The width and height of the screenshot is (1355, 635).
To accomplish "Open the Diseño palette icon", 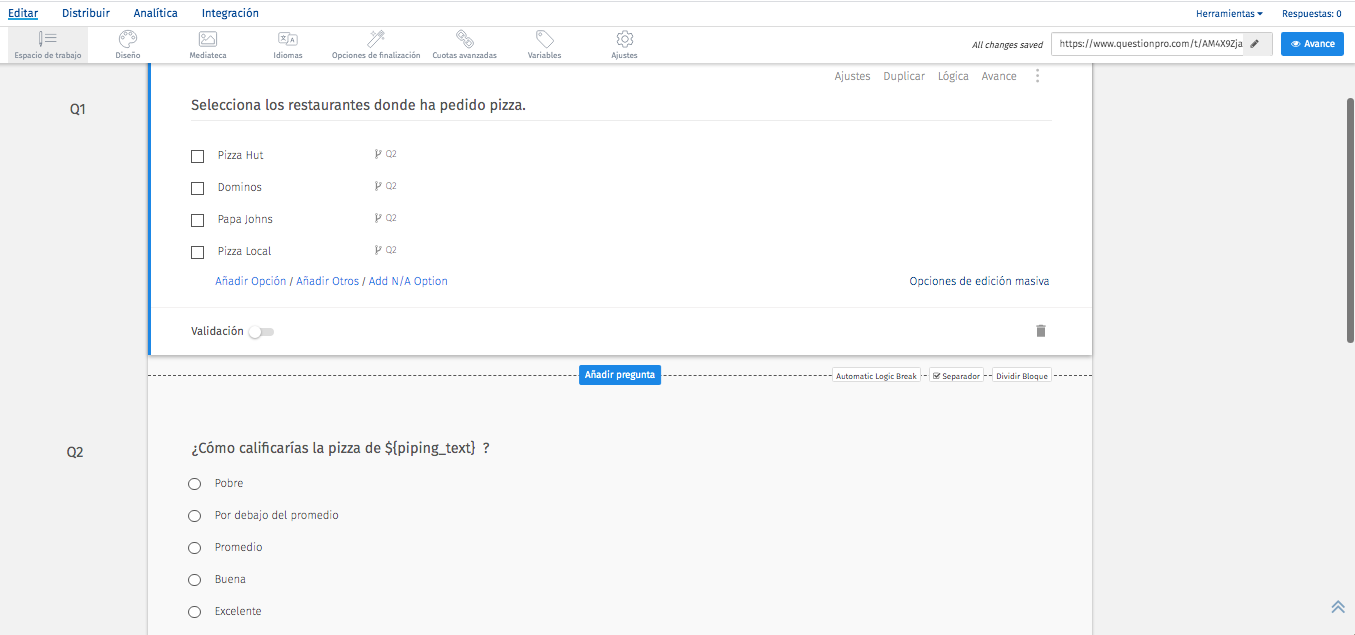I will [128, 40].
